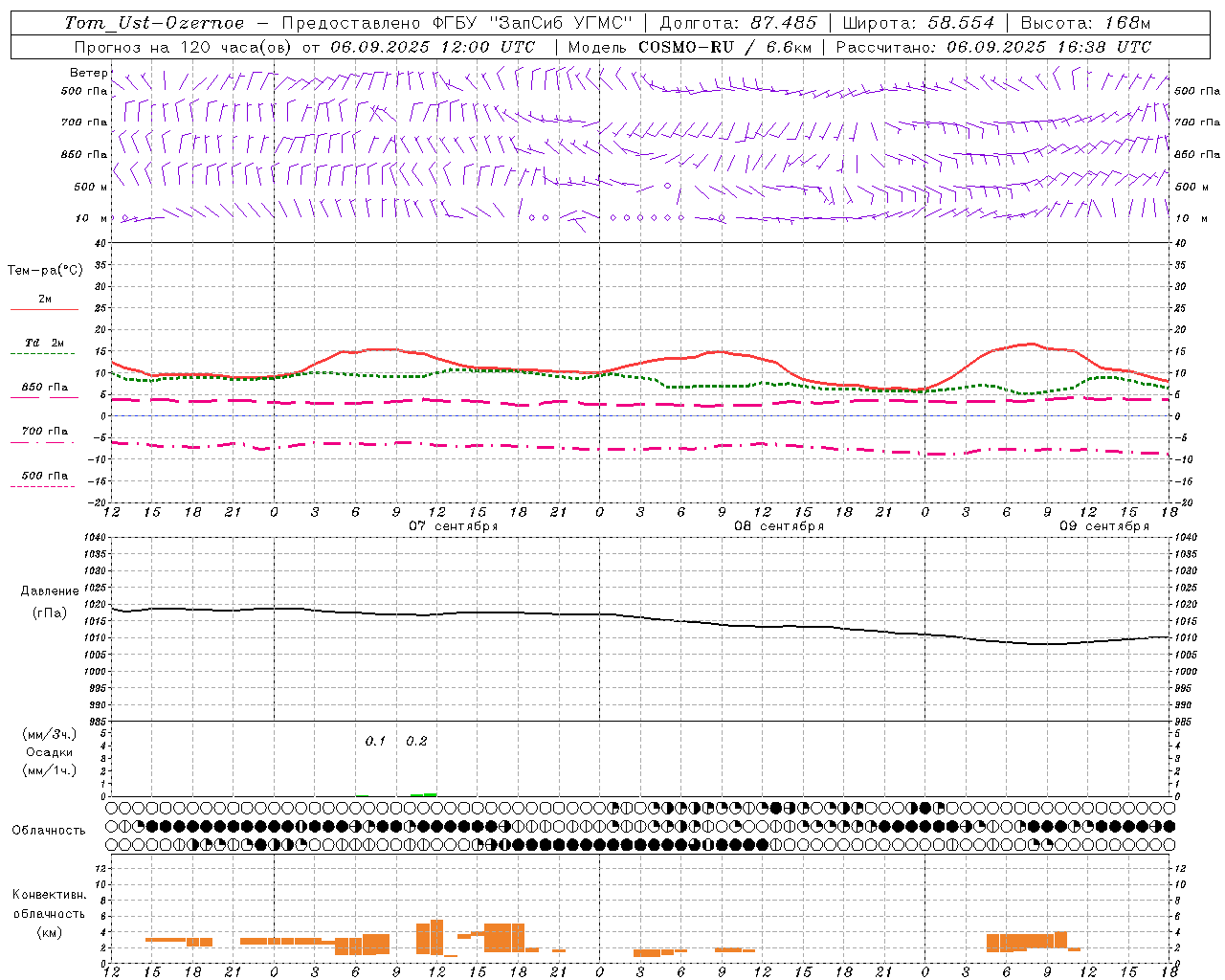Click the (км) unit label for convective clouds
Screen dimensions: 1225x980
(50, 932)
